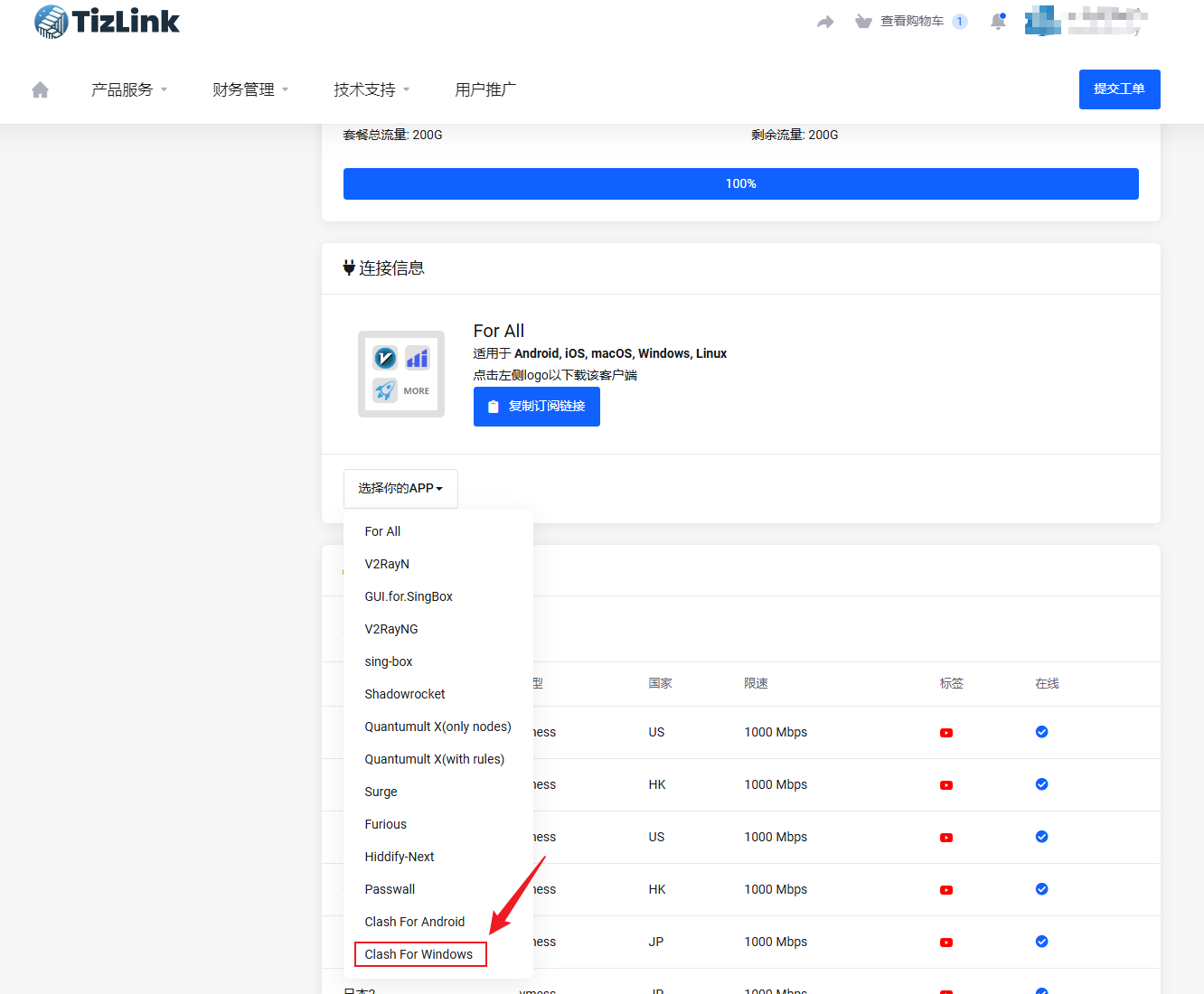1204x994 pixels.
Task: Expand the 财务管理 menu
Action: tap(250, 89)
